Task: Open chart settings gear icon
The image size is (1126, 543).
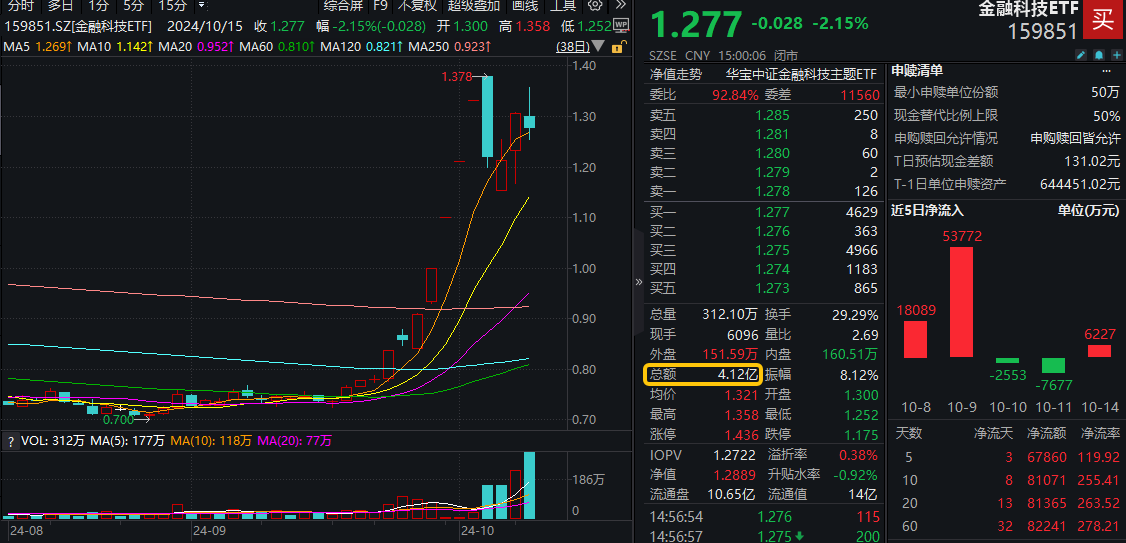Action: 595,6
